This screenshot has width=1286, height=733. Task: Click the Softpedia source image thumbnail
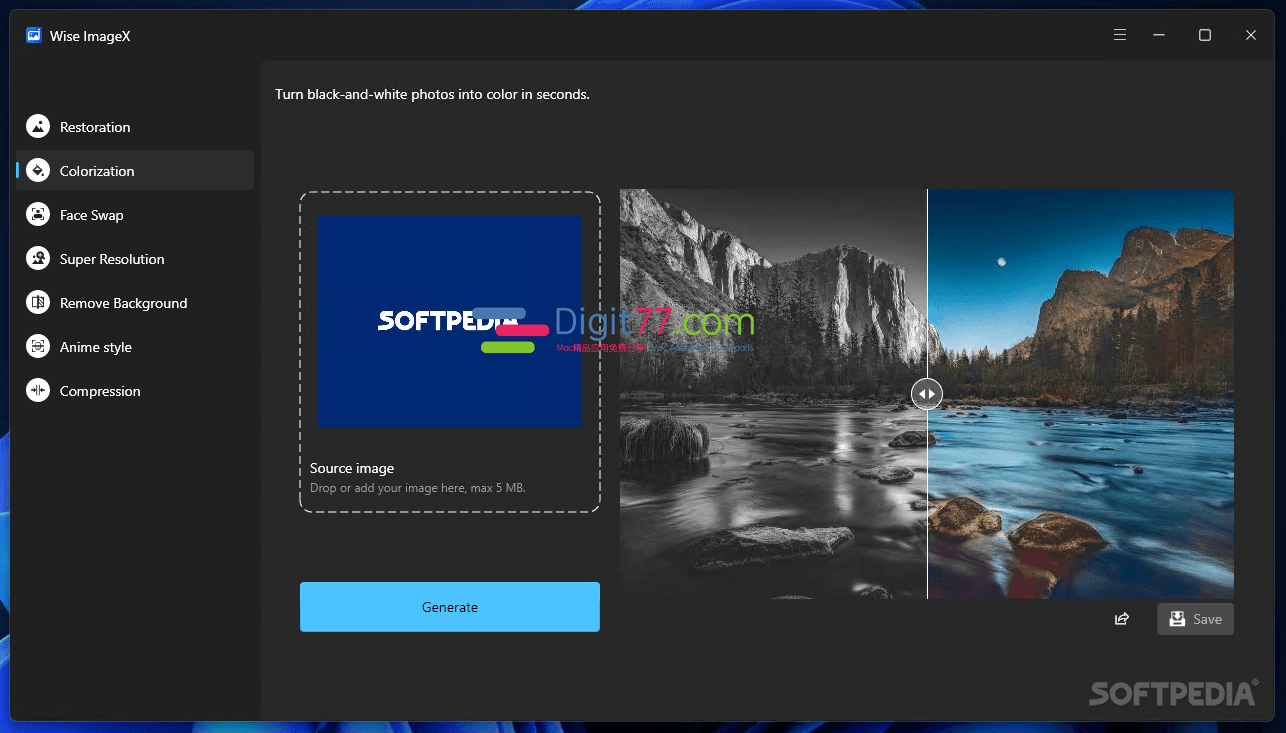[x=449, y=322]
